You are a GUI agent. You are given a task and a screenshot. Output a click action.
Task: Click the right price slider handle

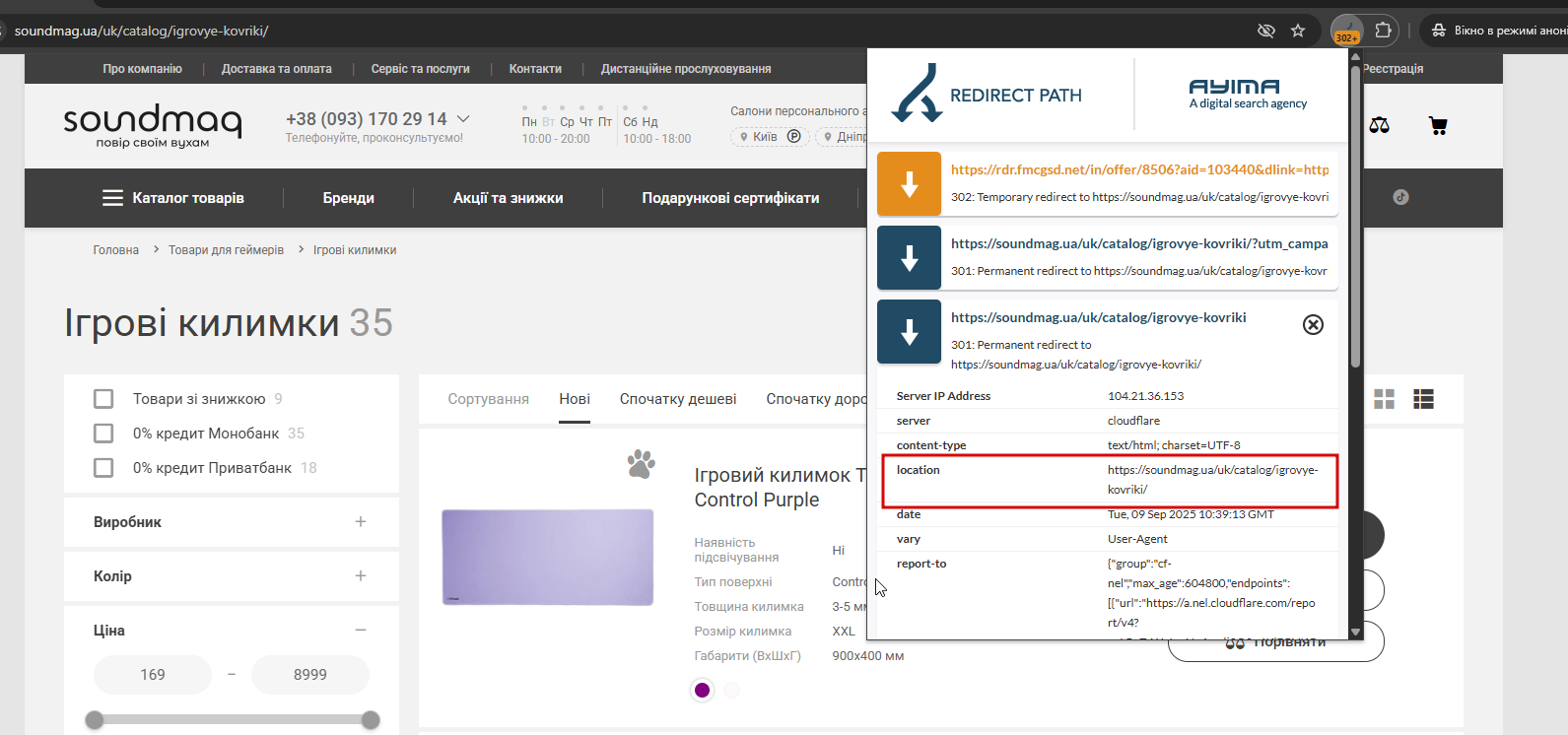click(371, 720)
